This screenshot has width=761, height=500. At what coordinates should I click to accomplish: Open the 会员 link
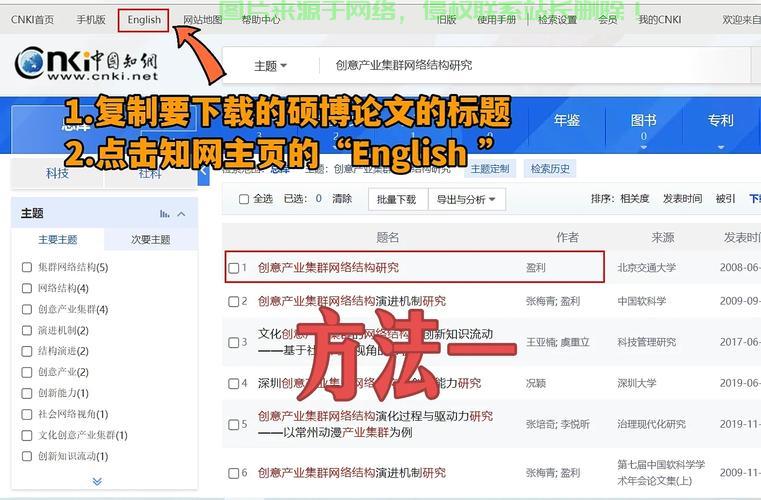click(607, 19)
